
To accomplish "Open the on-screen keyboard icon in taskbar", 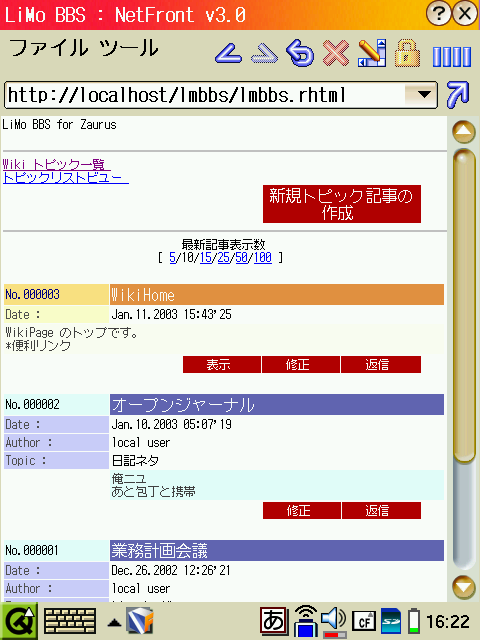I will tap(70, 621).
